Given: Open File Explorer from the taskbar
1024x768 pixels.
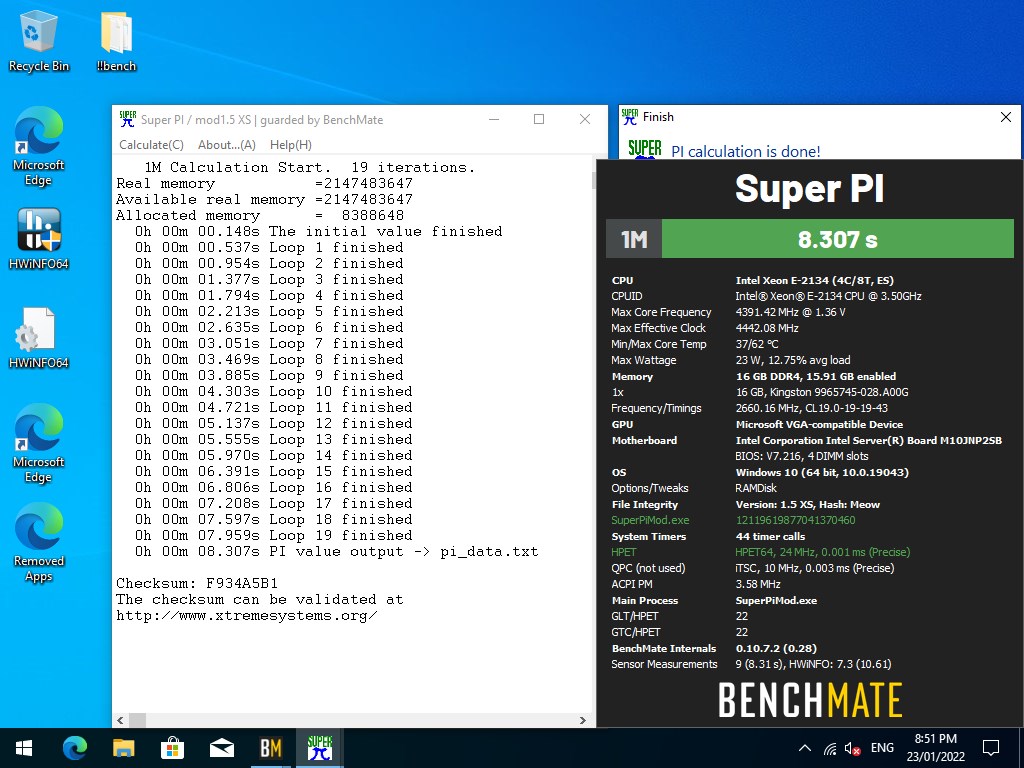Looking at the screenshot, I should (x=123, y=748).
